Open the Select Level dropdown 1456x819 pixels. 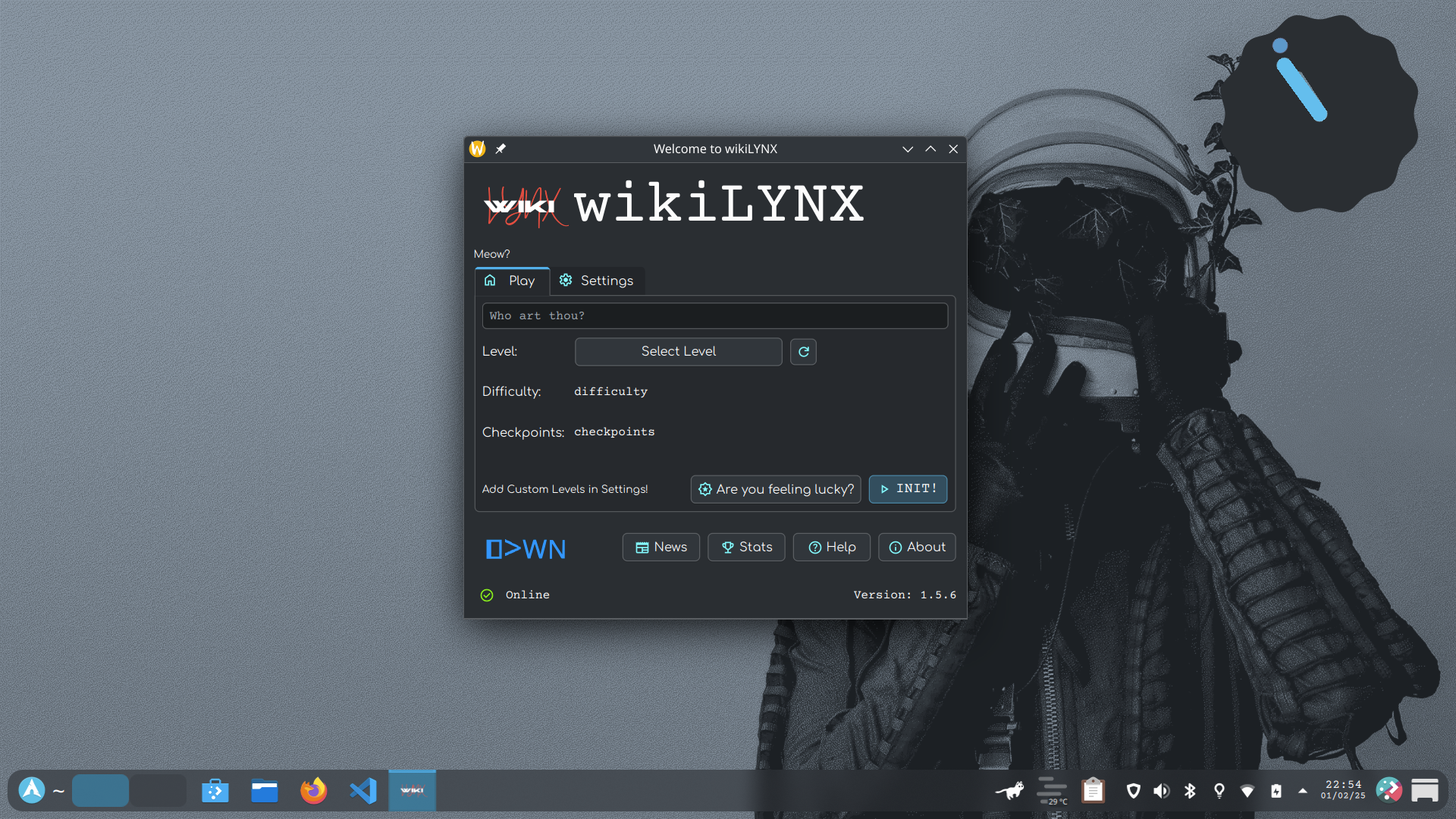[x=678, y=352]
